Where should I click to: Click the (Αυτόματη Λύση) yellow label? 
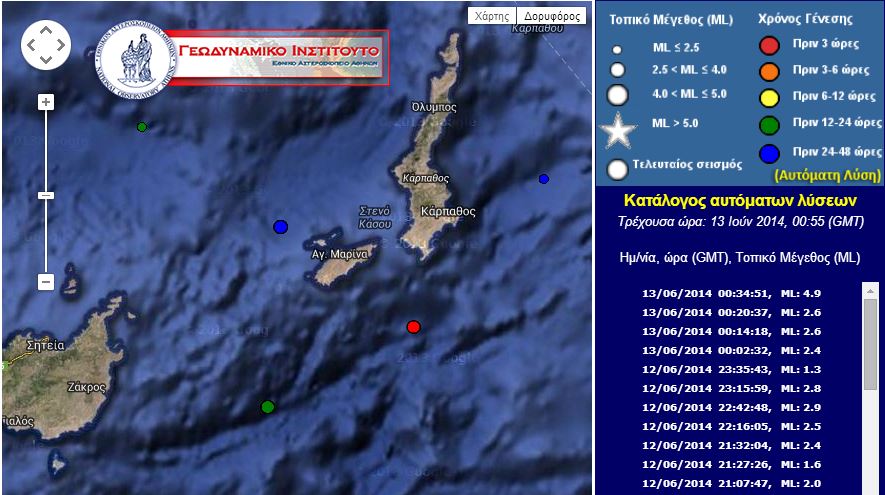(827, 175)
